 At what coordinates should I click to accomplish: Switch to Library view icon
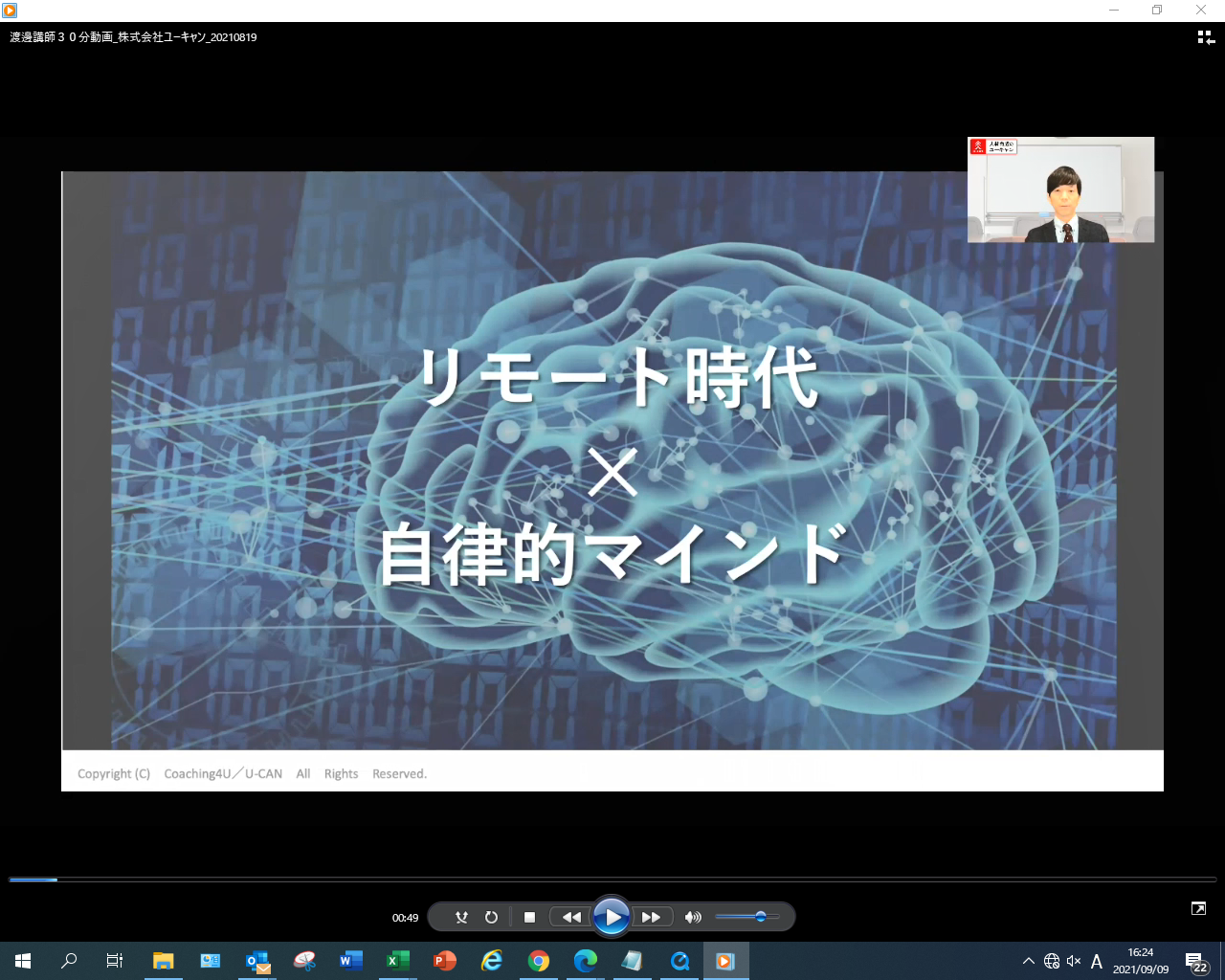[1206, 37]
